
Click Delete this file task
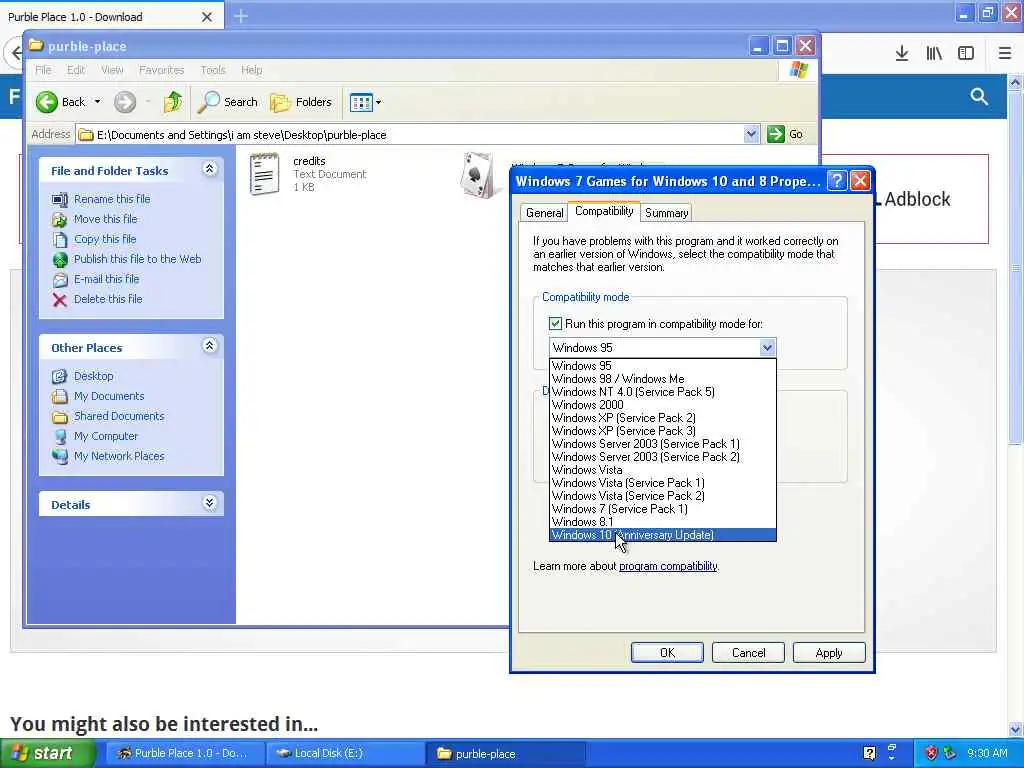point(108,299)
